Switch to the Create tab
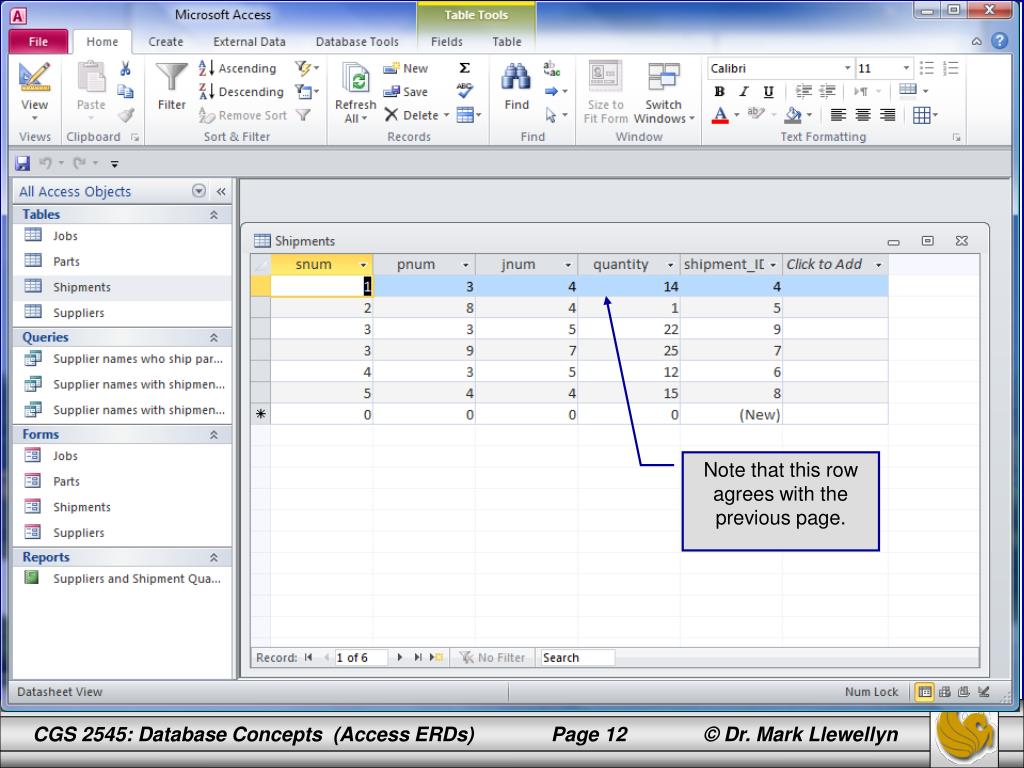 [x=165, y=41]
